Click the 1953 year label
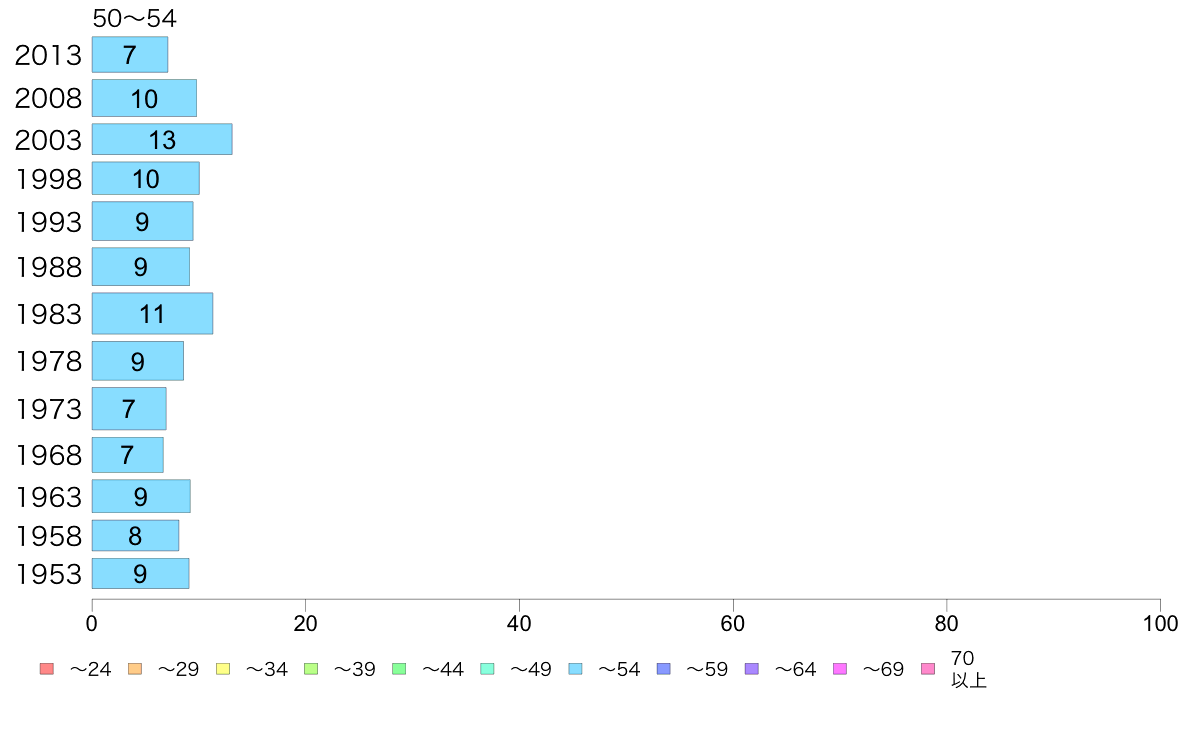 click(48, 575)
